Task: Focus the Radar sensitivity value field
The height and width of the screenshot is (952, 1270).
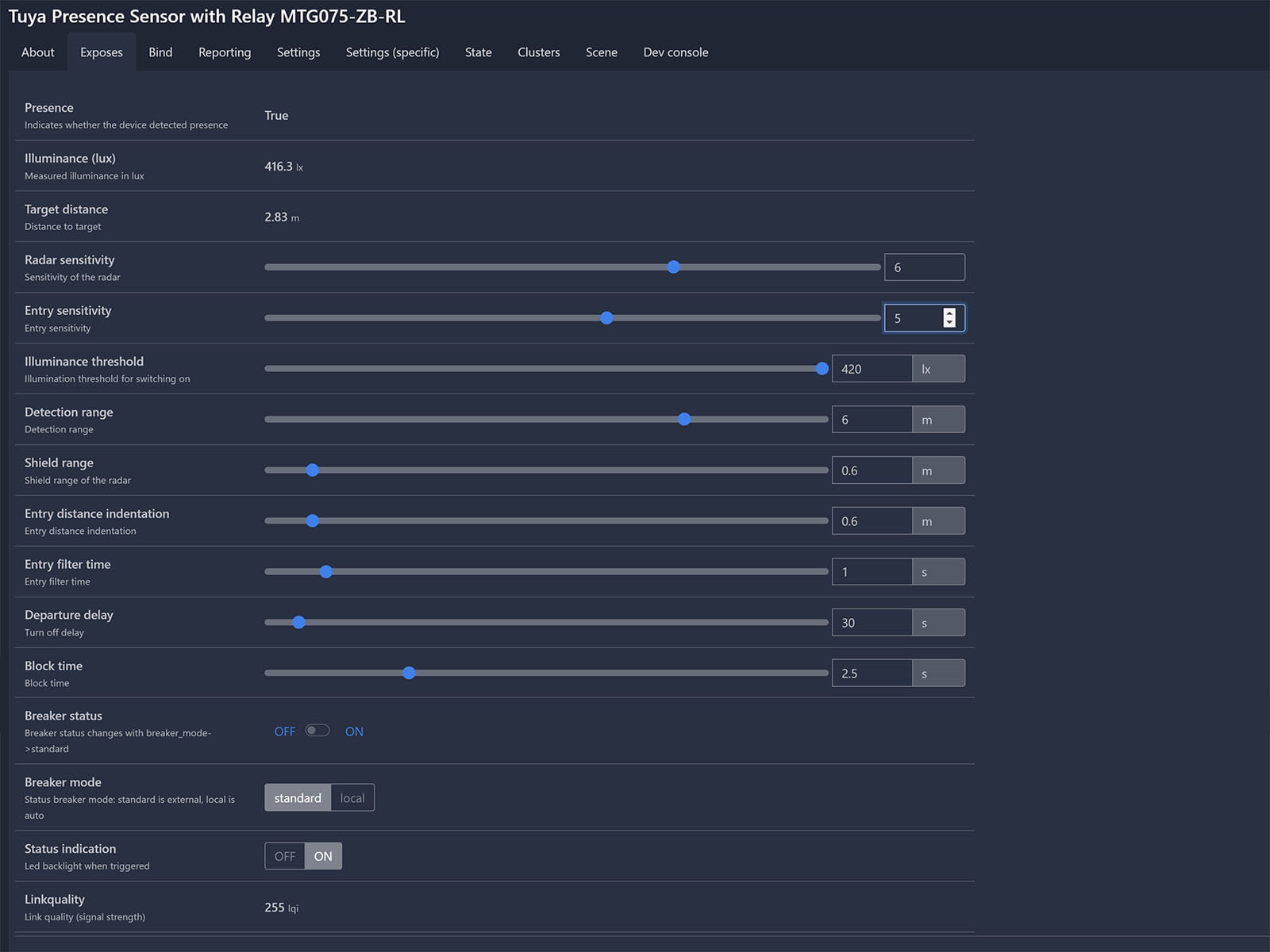Action: point(925,267)
